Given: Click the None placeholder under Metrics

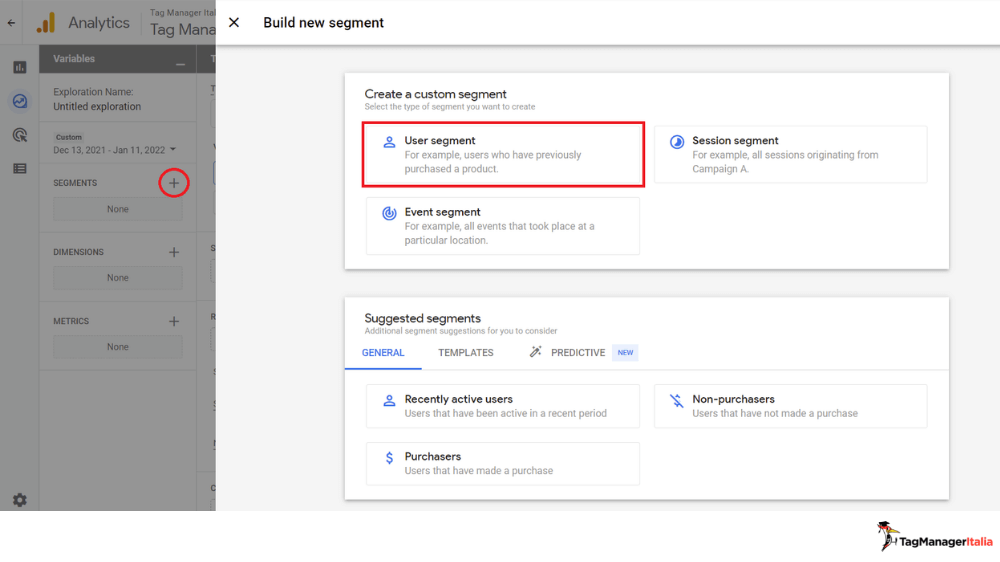Looking at the screenshot, I should tap(118, 347).
